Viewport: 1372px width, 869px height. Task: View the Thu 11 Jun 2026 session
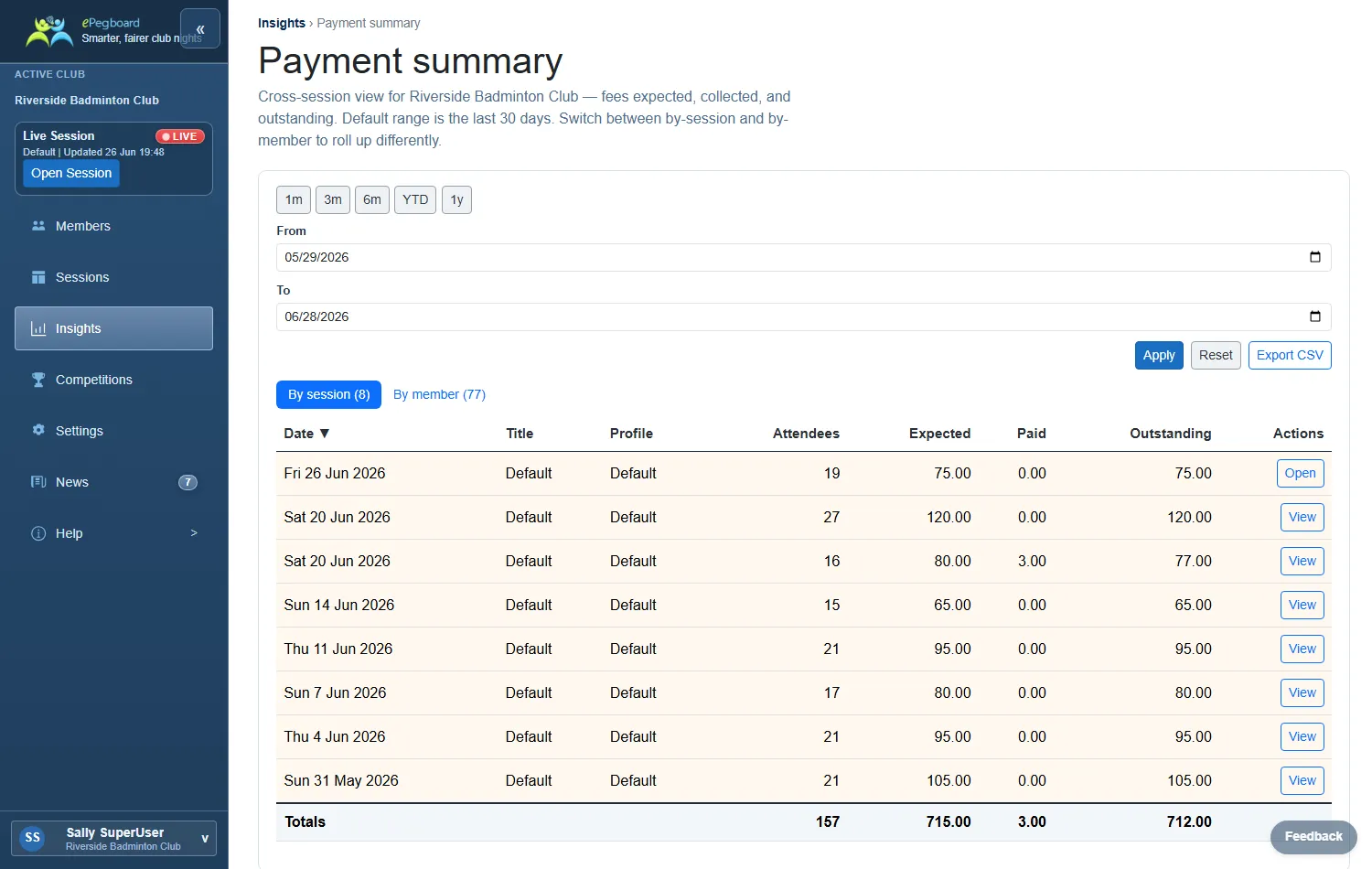pos(1302,649)
